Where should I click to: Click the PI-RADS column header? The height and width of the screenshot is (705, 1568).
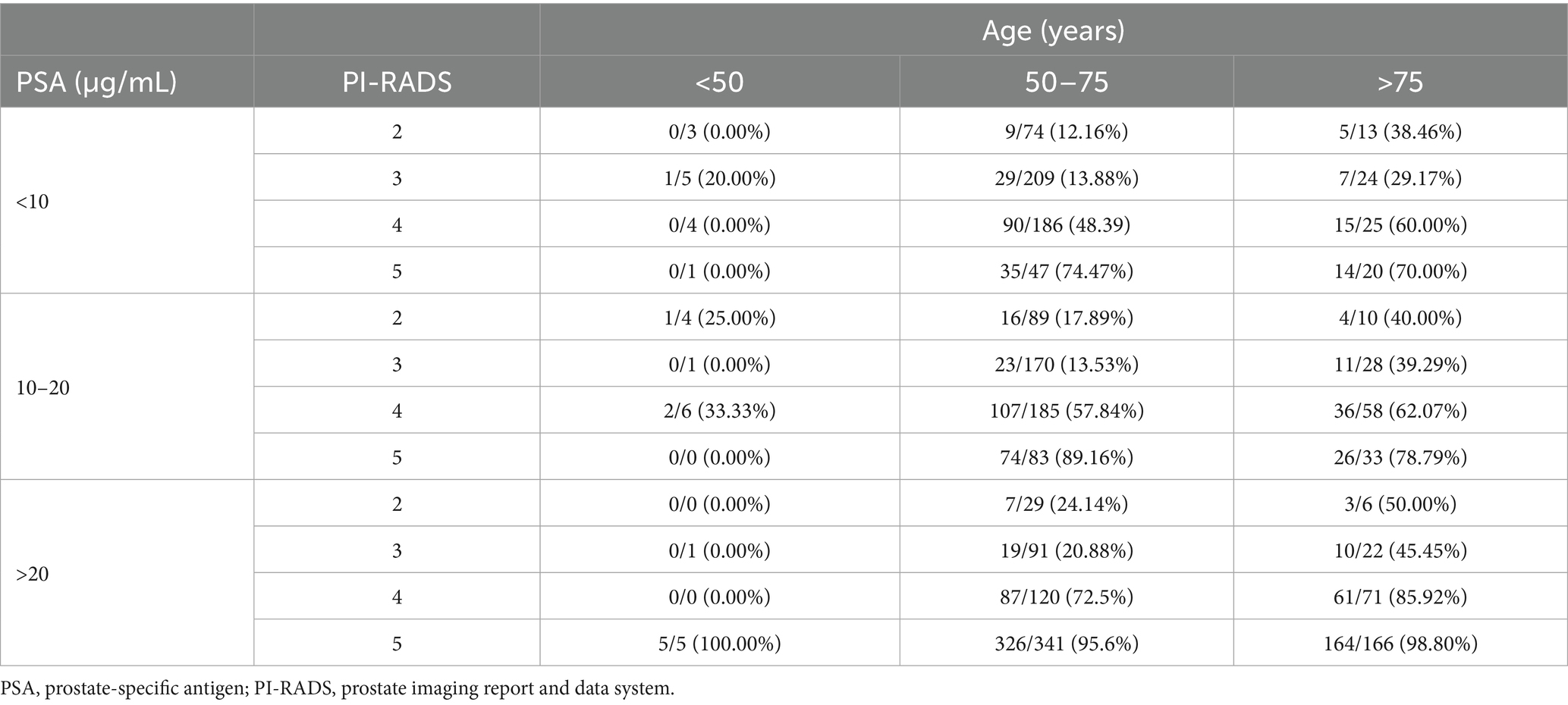pyautogui.click(x=397, y=81)
